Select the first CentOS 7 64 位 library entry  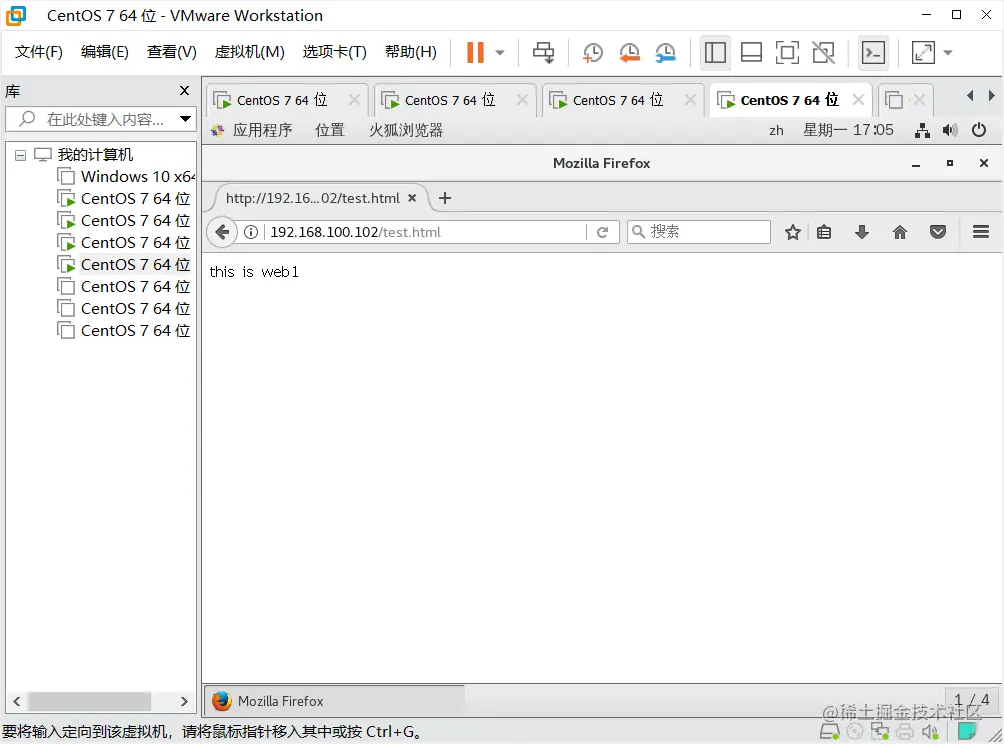pyautogui.click(x=124, y=198)
